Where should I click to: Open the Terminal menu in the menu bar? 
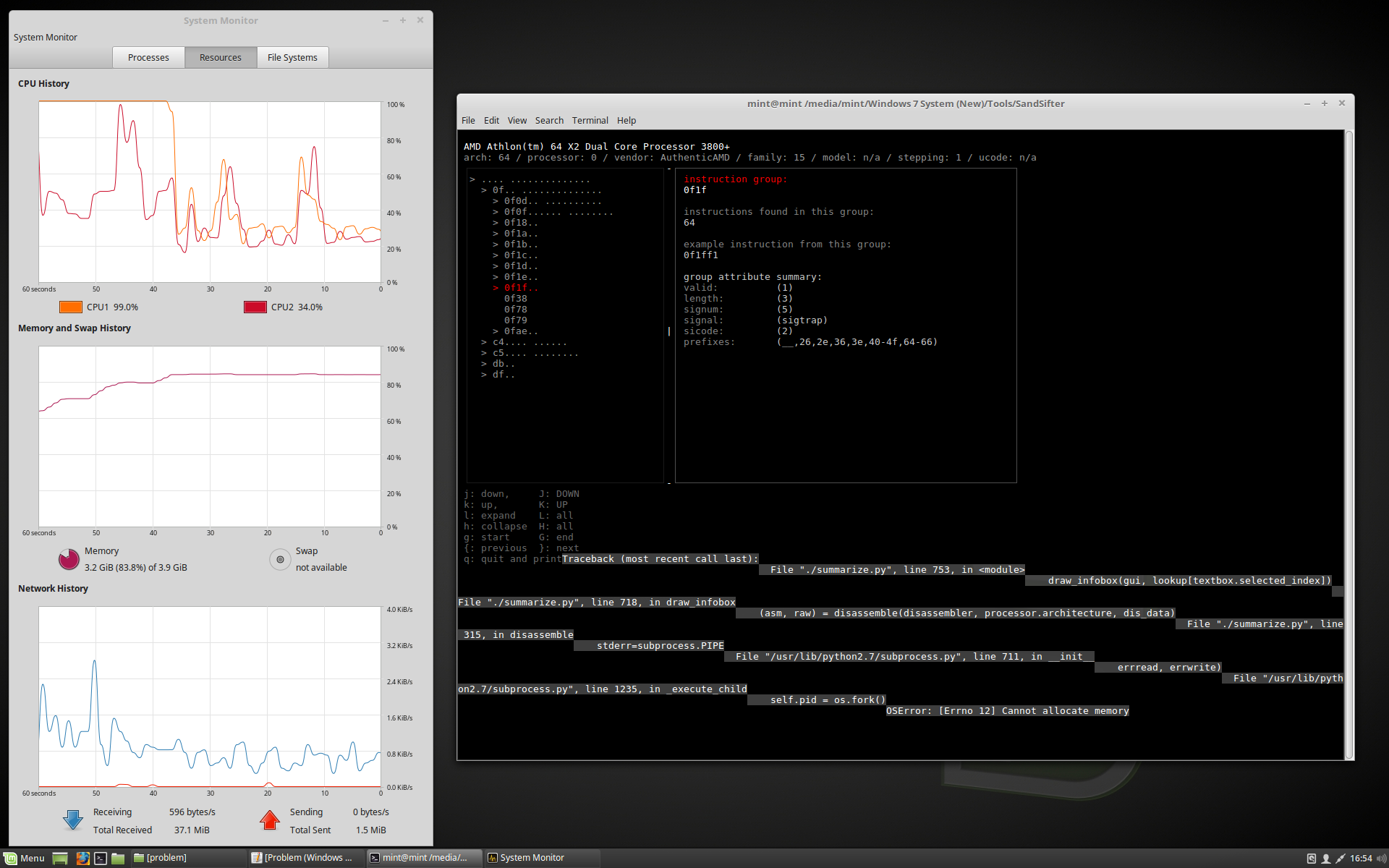[590, 120]
